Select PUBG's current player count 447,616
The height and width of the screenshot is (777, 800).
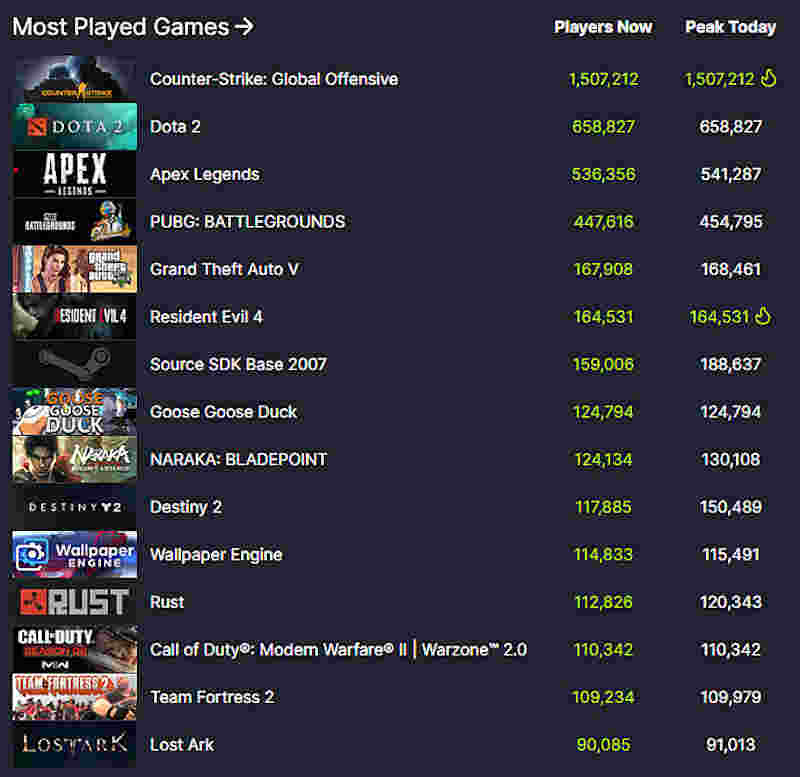(x=603, y=221)
